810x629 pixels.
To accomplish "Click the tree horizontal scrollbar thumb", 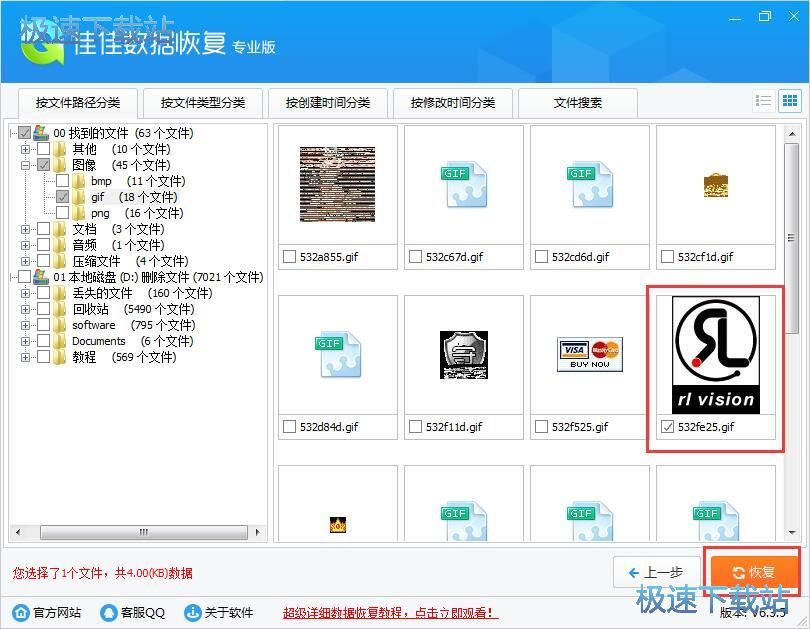I will point(144,532).
